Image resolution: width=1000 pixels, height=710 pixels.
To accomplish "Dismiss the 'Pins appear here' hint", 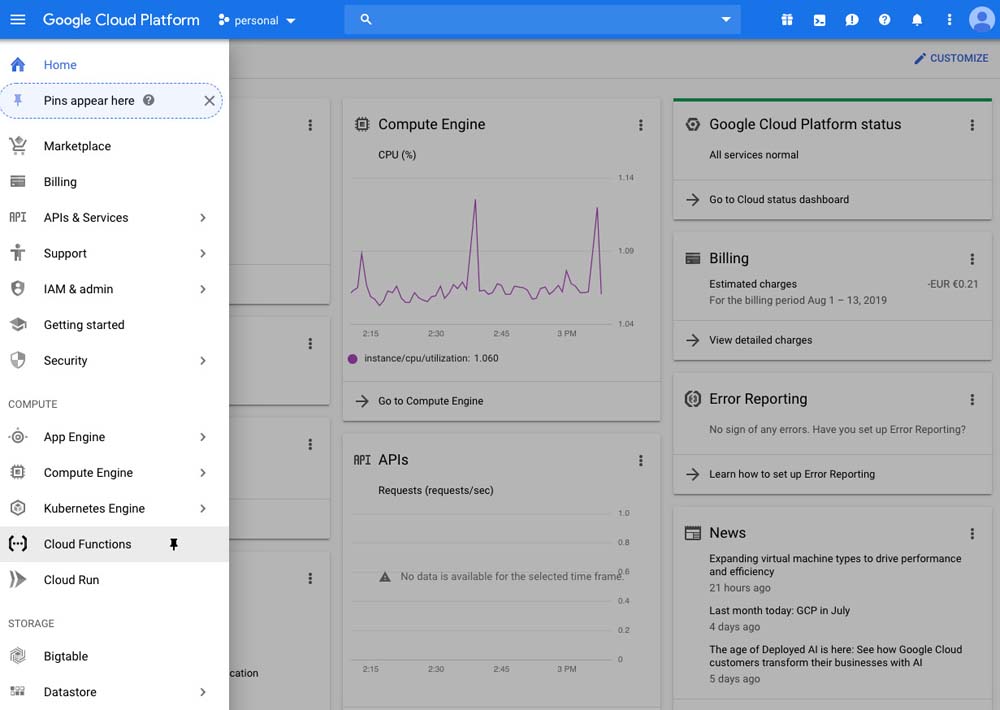I will 209,101.
